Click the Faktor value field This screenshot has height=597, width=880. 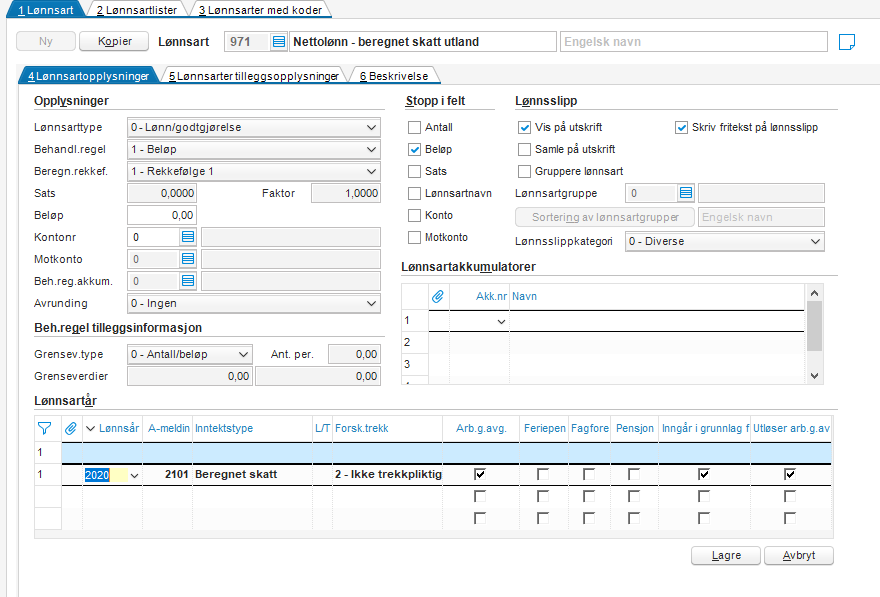tap(346, 193)
